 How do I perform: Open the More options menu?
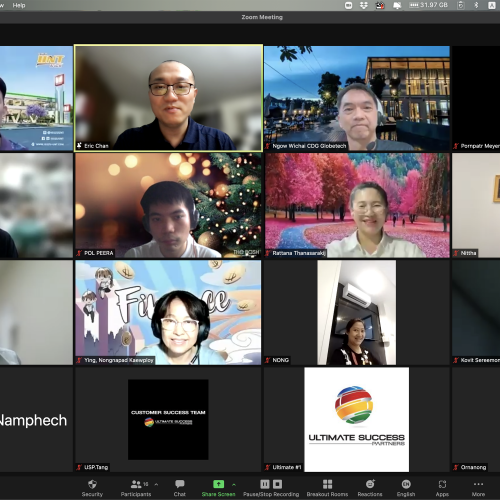pyautogui.click(x=478, y=488)
